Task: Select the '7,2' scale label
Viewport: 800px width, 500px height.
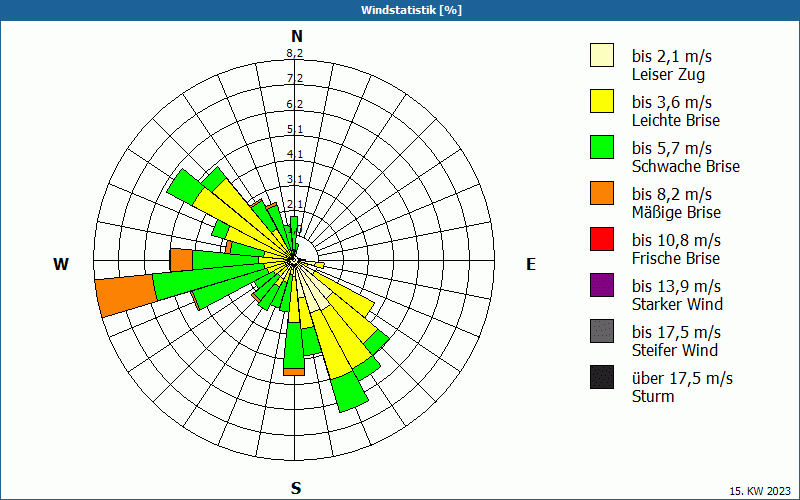Action: tap(294, 78)
